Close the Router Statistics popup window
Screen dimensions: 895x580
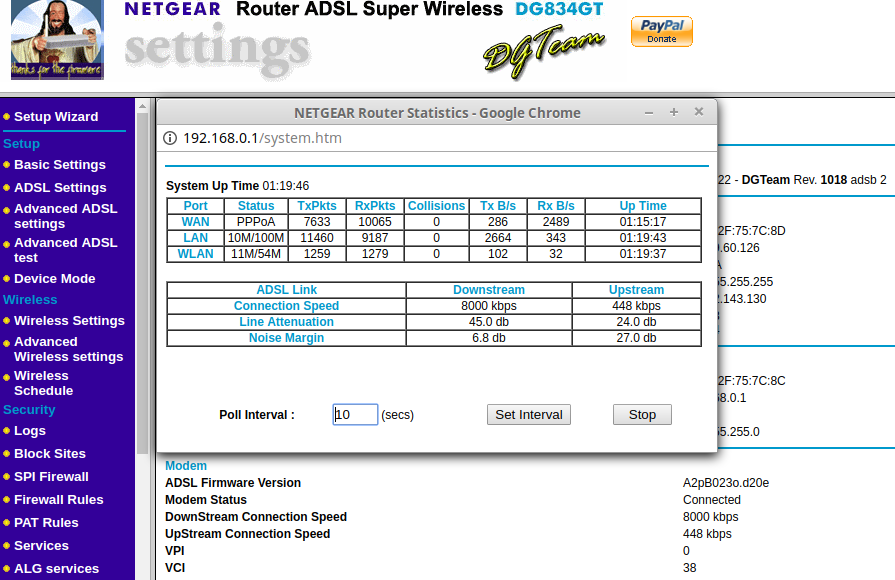[x=699, y=112]
